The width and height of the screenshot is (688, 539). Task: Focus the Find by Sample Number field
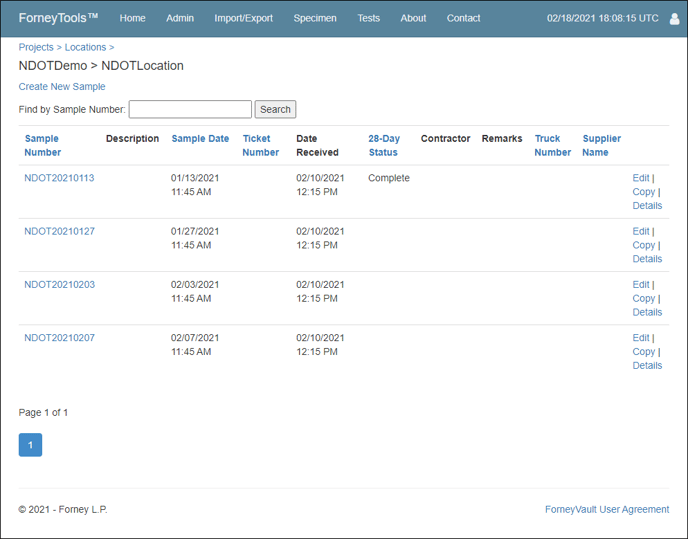(x=190, y=109)
